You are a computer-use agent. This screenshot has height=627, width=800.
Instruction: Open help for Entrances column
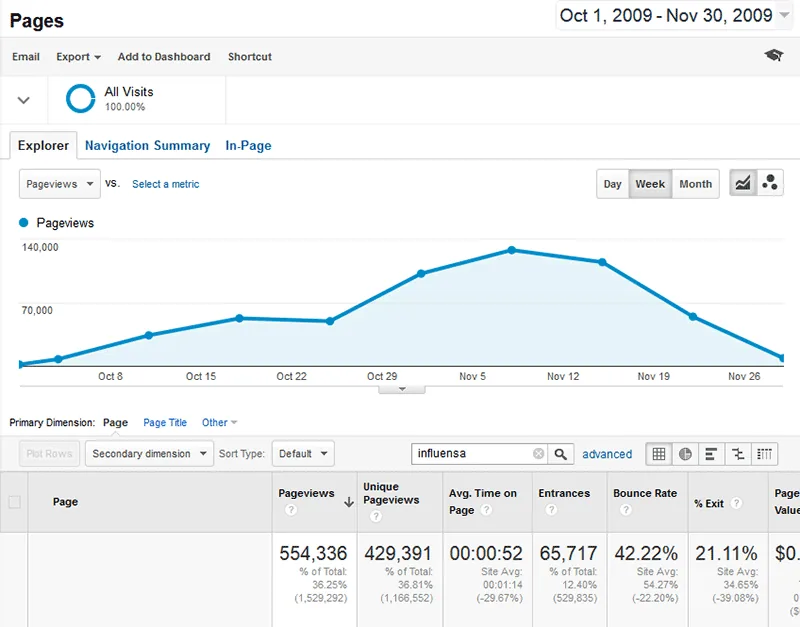point(551,510)
